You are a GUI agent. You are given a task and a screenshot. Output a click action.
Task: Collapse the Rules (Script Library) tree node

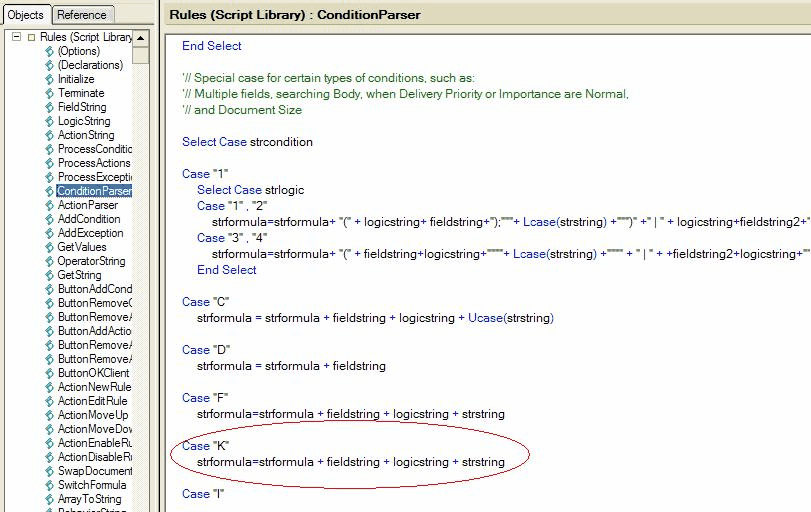tap(17, 37)
